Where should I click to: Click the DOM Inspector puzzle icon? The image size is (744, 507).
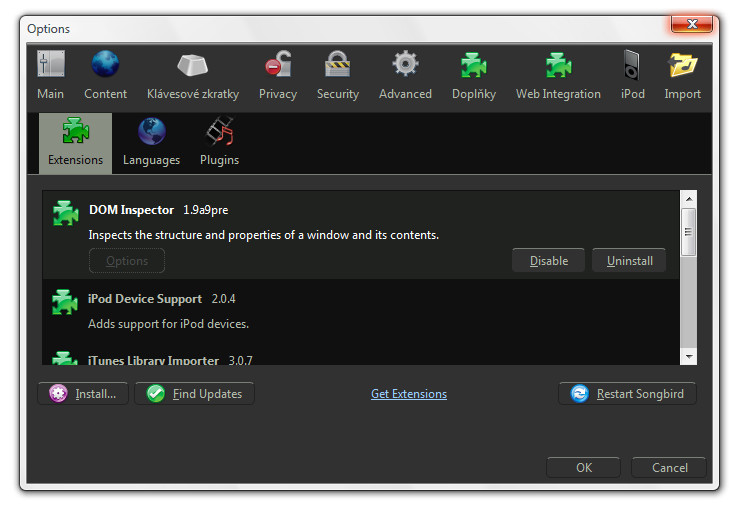pyautogui.click(x=65, y=213)
